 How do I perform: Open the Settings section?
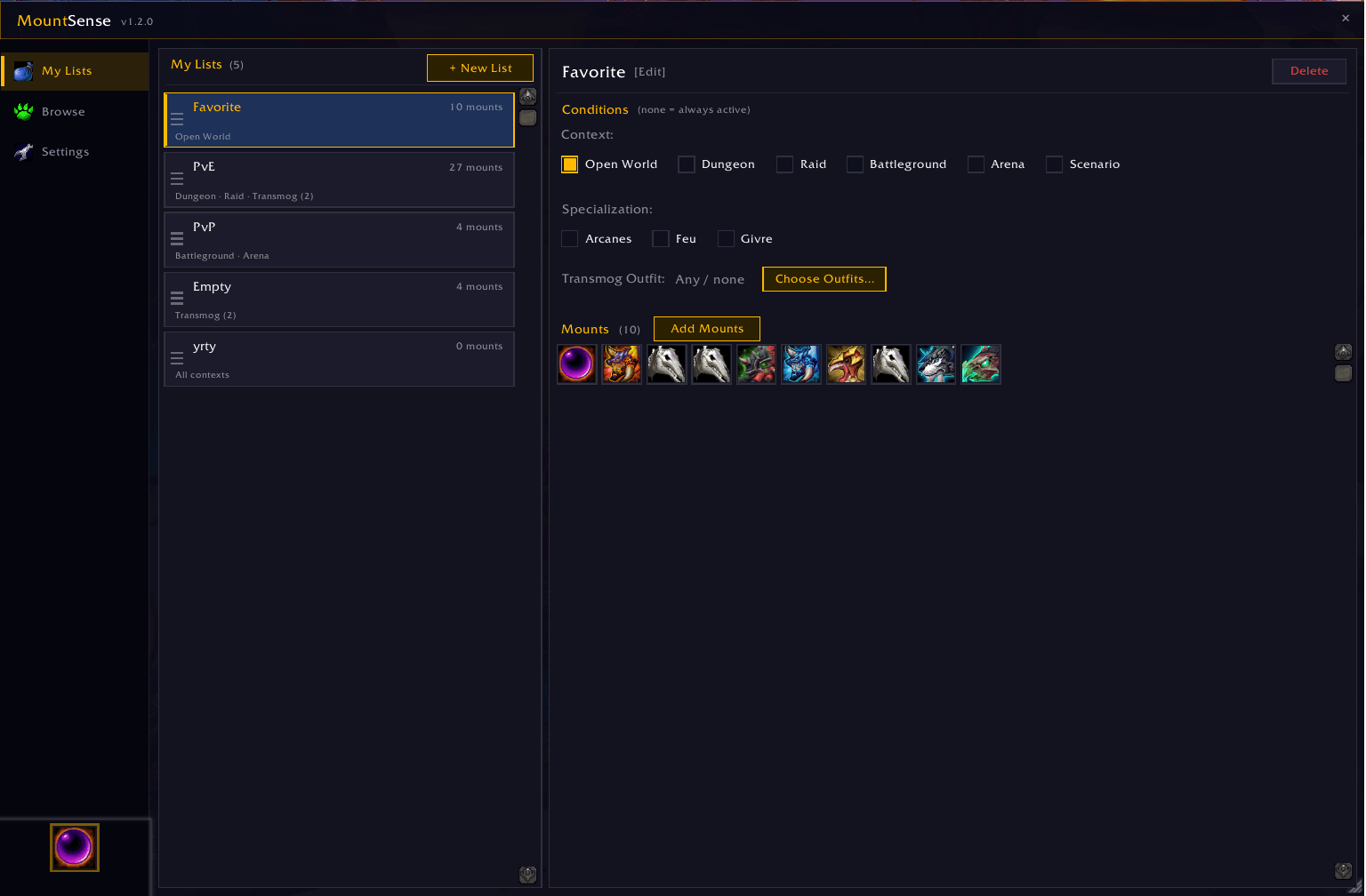(x=75, y=152)
